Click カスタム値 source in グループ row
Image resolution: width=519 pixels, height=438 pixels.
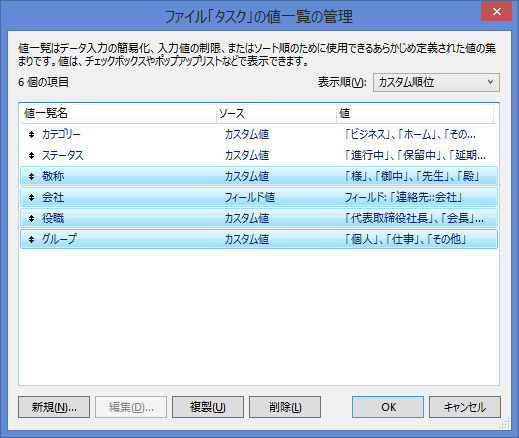247,239
